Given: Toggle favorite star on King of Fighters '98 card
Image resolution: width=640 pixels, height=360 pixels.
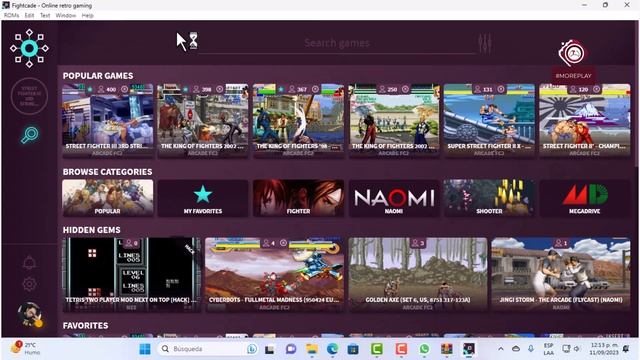Looking at the screenshot, I should [281, 89].
